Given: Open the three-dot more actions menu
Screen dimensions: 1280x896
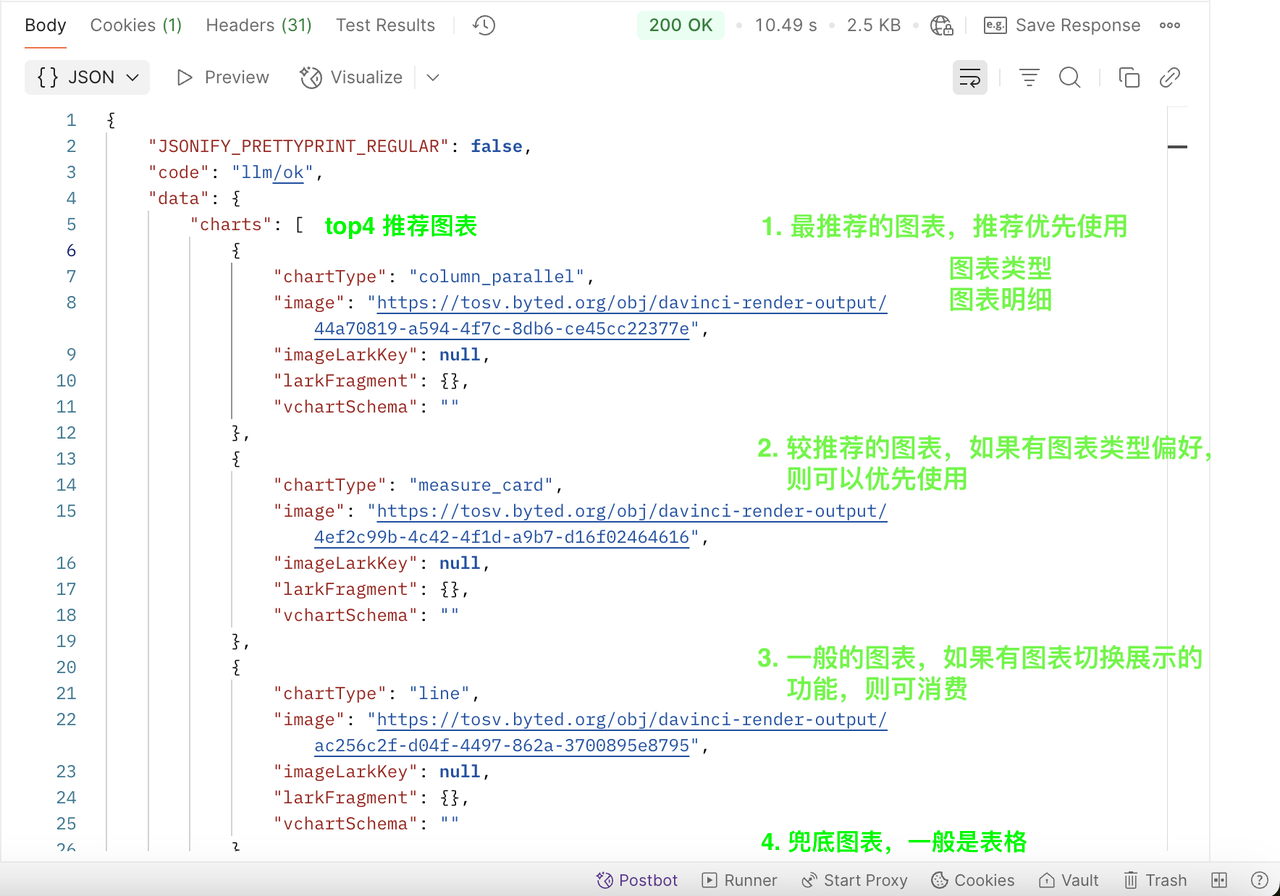Looking at the screenshot, I should tap(1170, 25).
